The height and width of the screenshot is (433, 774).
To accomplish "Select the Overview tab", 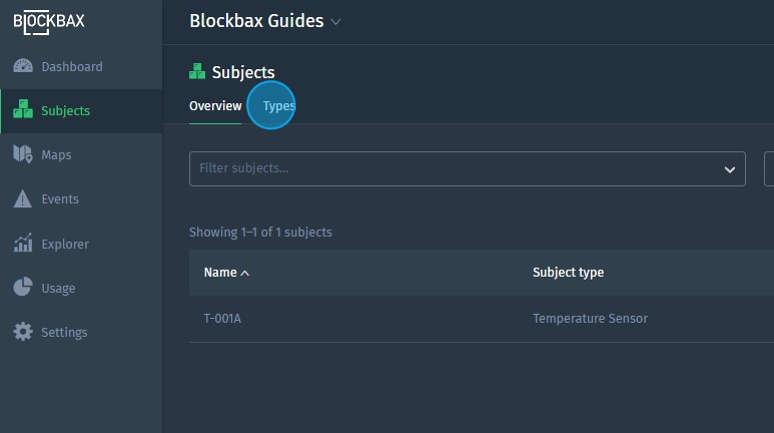I will [x=215, y=106].
